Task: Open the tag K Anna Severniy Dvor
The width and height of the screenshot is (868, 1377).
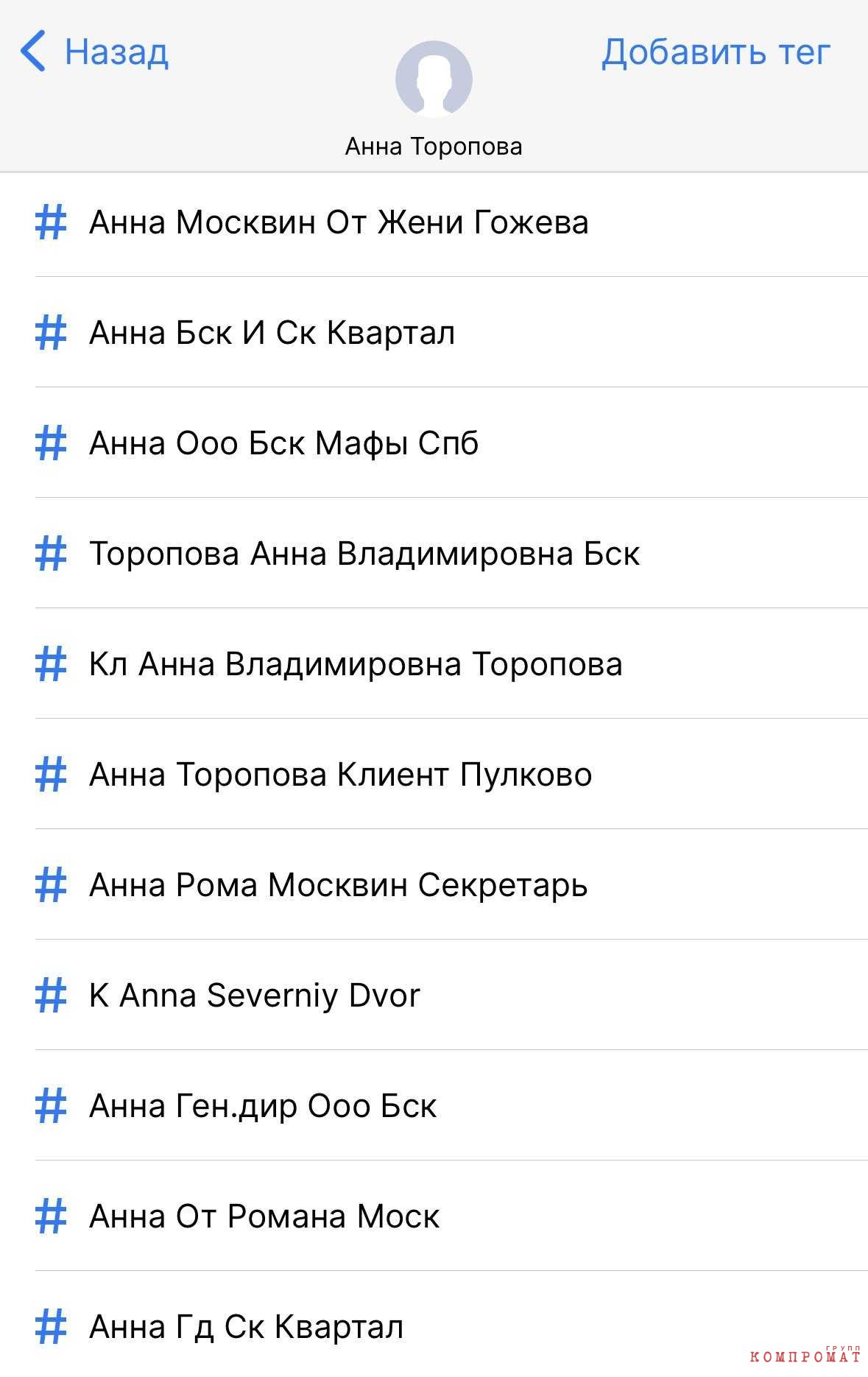Action: pos(451,995)
